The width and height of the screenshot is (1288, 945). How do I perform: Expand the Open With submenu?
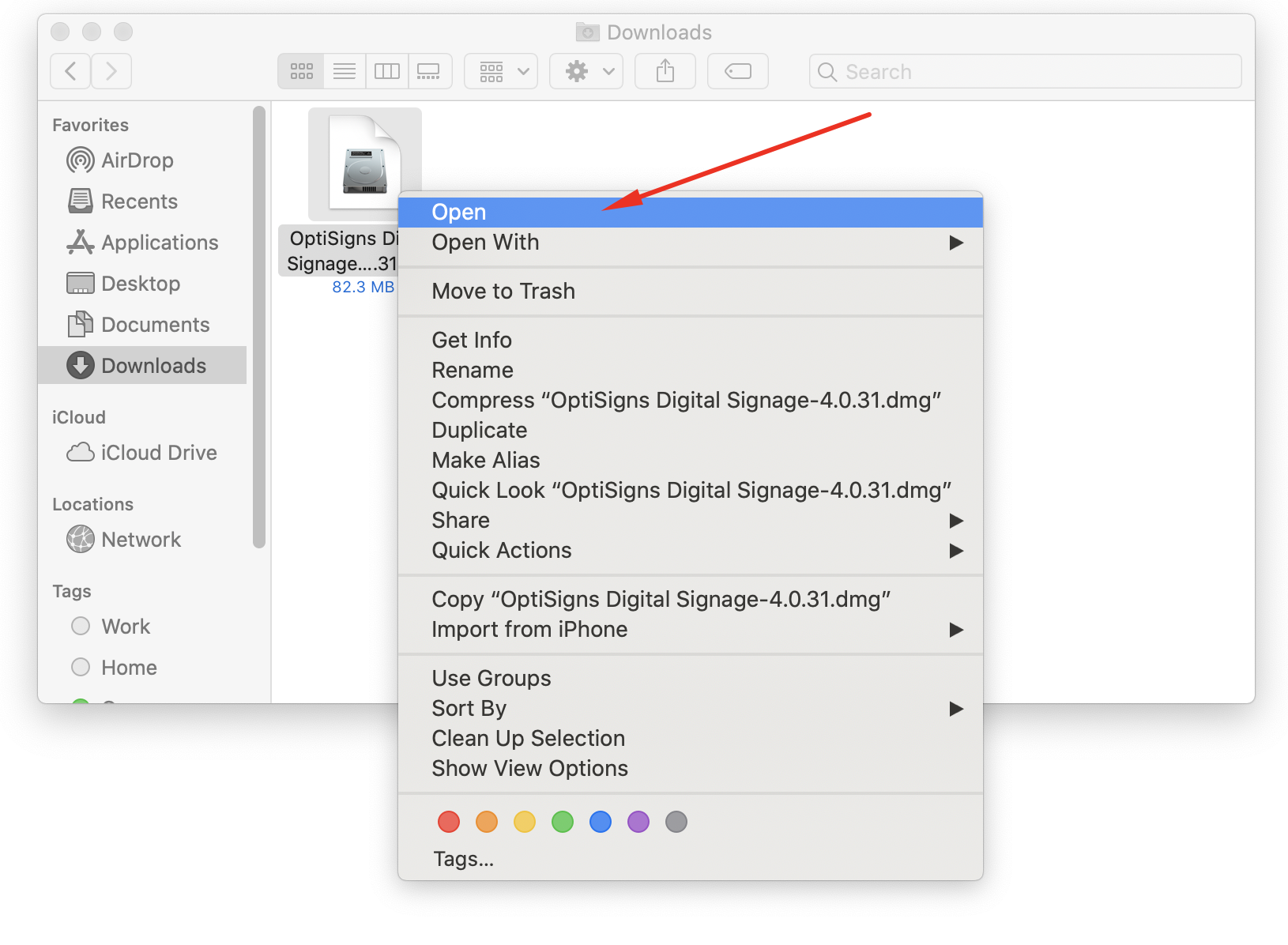485,242
